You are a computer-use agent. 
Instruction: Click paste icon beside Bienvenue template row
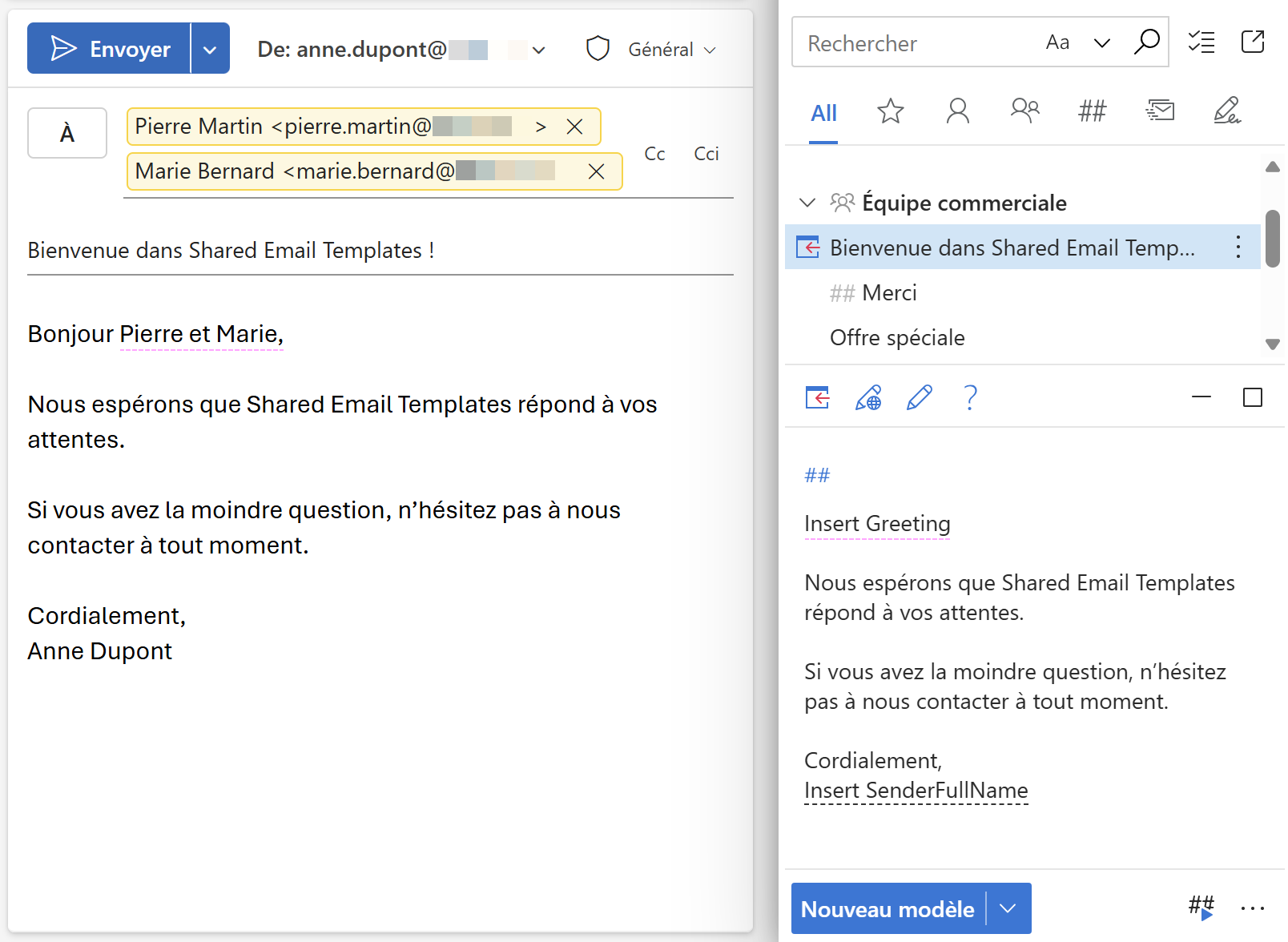pos(807,248)
